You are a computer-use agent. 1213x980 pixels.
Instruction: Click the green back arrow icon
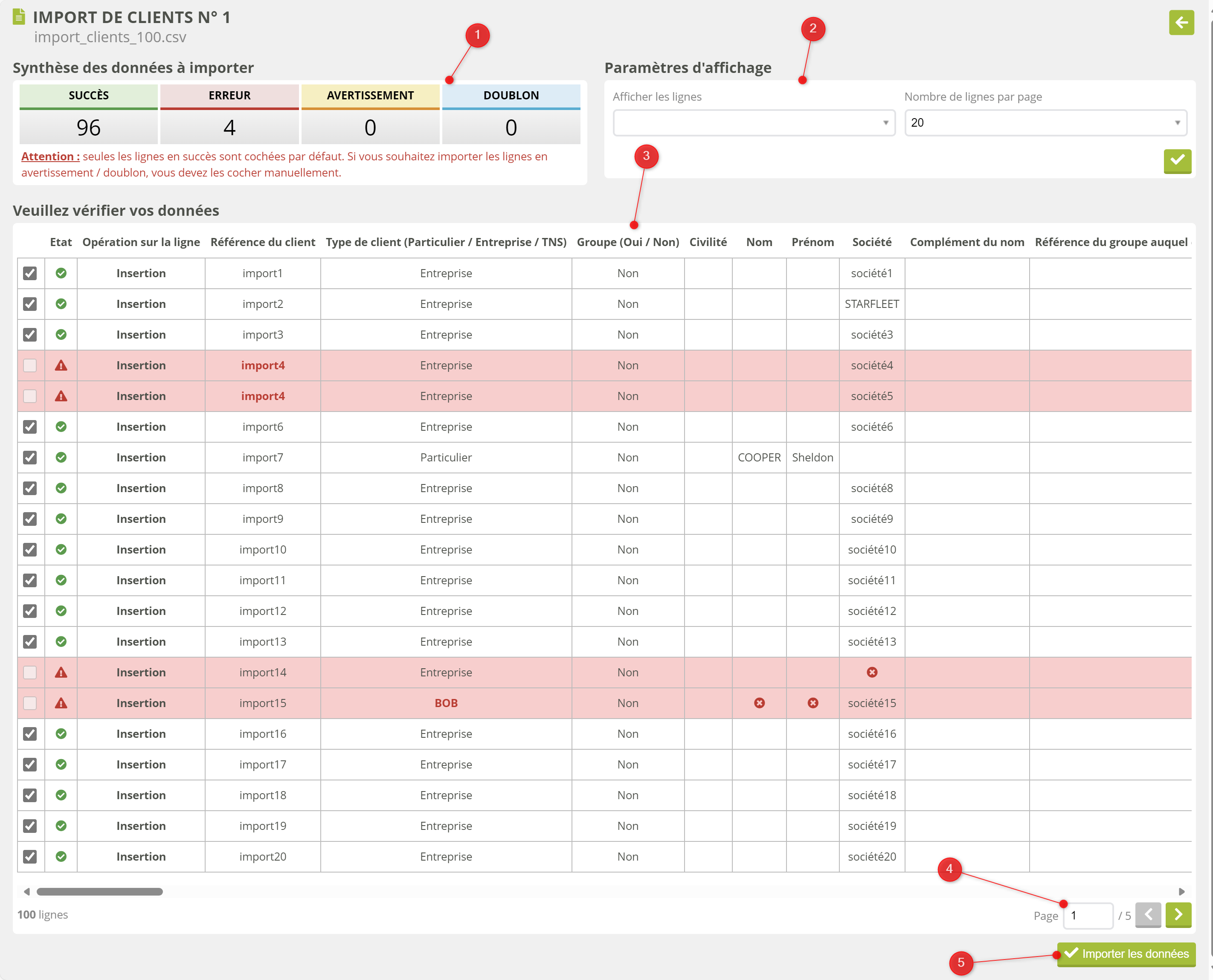coord(1181,23)
